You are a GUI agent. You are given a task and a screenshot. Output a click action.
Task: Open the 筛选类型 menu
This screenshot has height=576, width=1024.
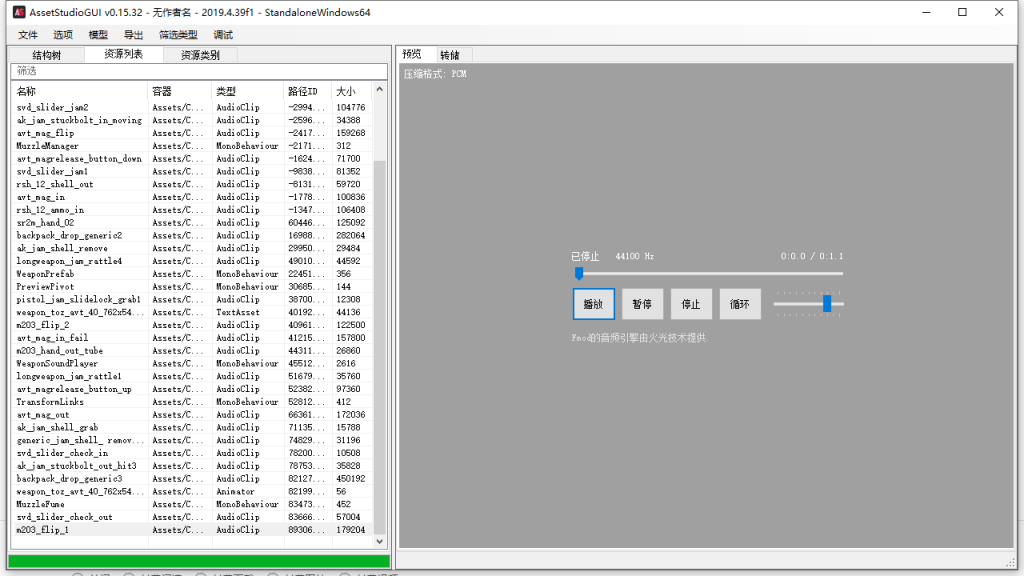[x=178, y=35]
